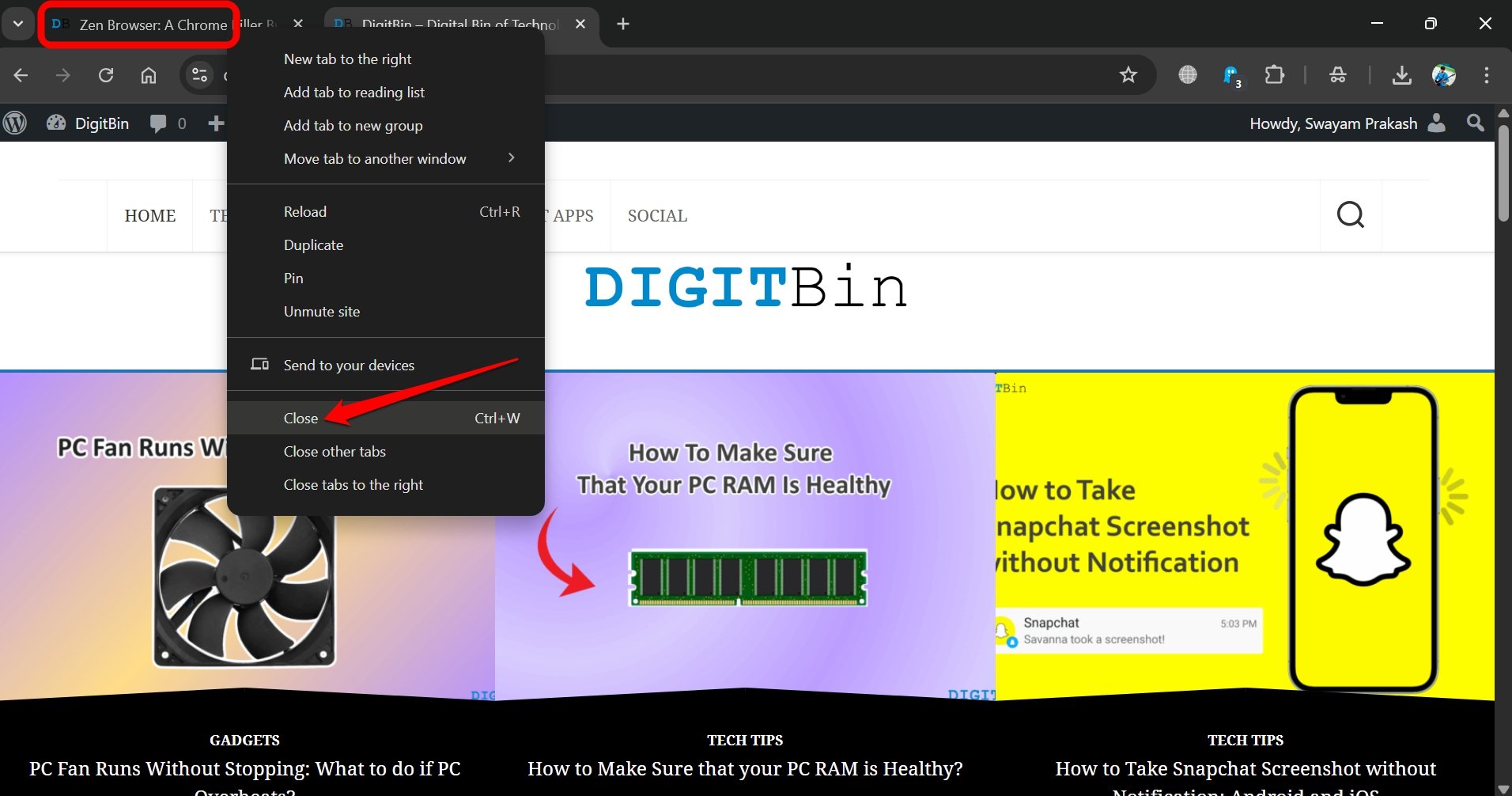Click the page vertical scrollbar thumb
The width and height of the screenshot is (1512, 796).
tap(1503, 172)
